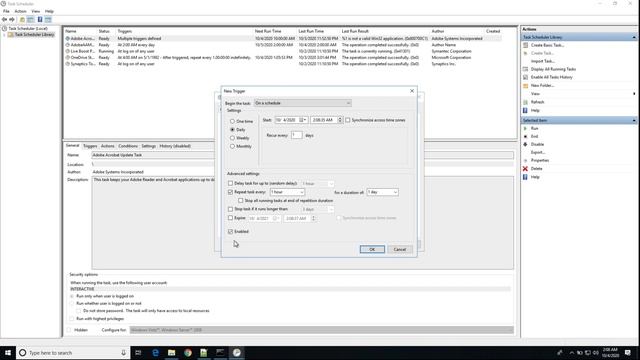Click the Back arrow toolbar icon
Image resolution: width=640 pixels, height=360 pixels.
4,19
